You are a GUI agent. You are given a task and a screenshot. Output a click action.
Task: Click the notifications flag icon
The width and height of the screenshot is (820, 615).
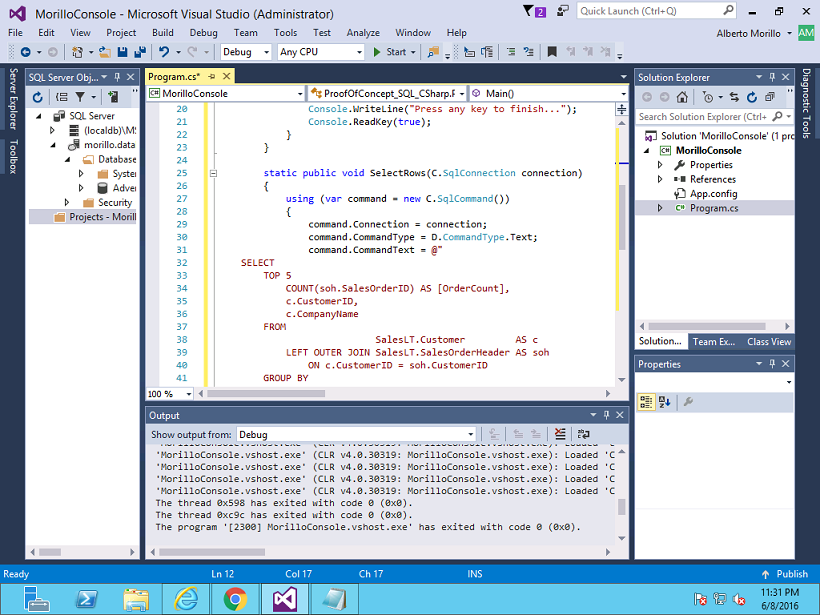(x=534, y=11)
